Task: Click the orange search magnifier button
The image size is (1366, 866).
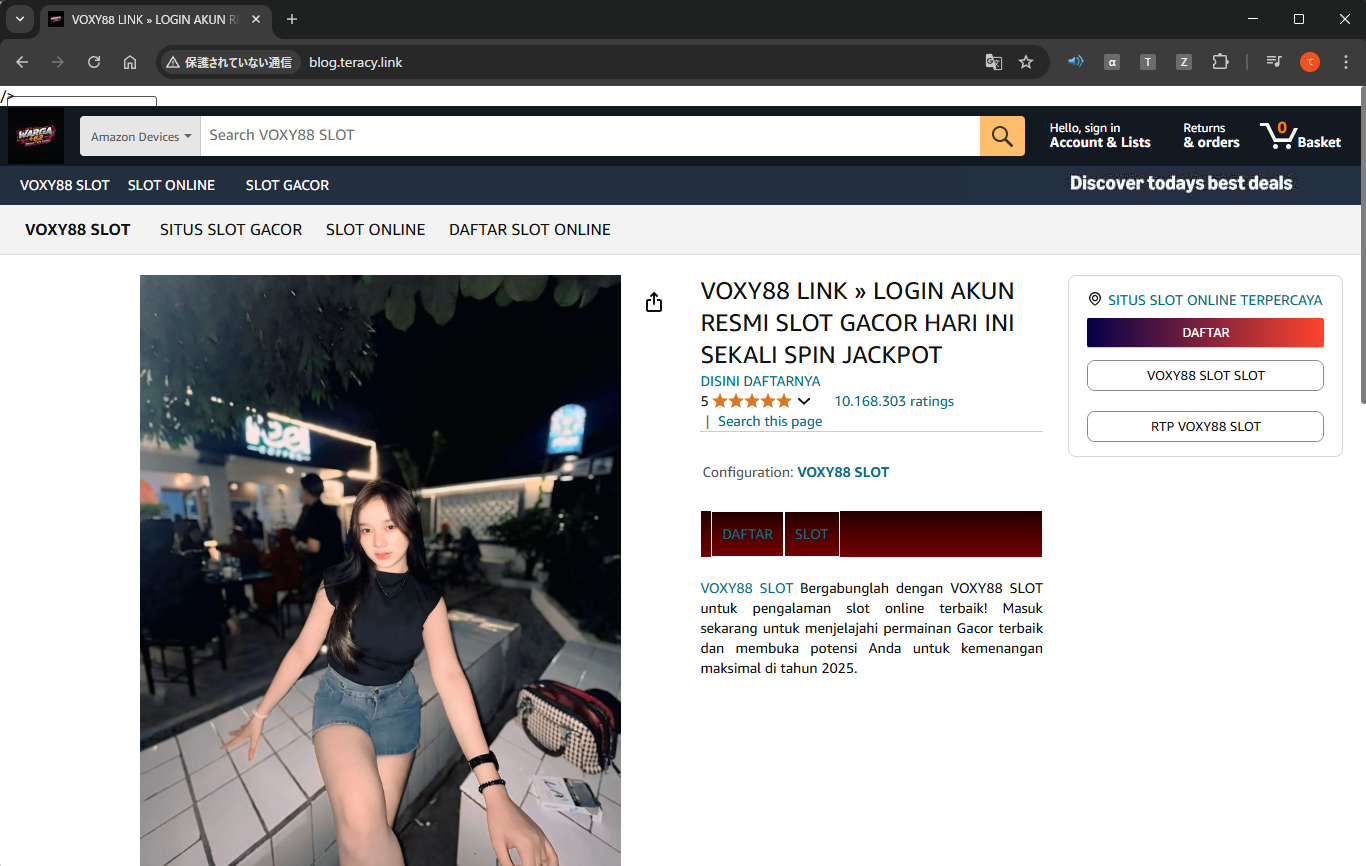Action: click(x=1002, y=136)
